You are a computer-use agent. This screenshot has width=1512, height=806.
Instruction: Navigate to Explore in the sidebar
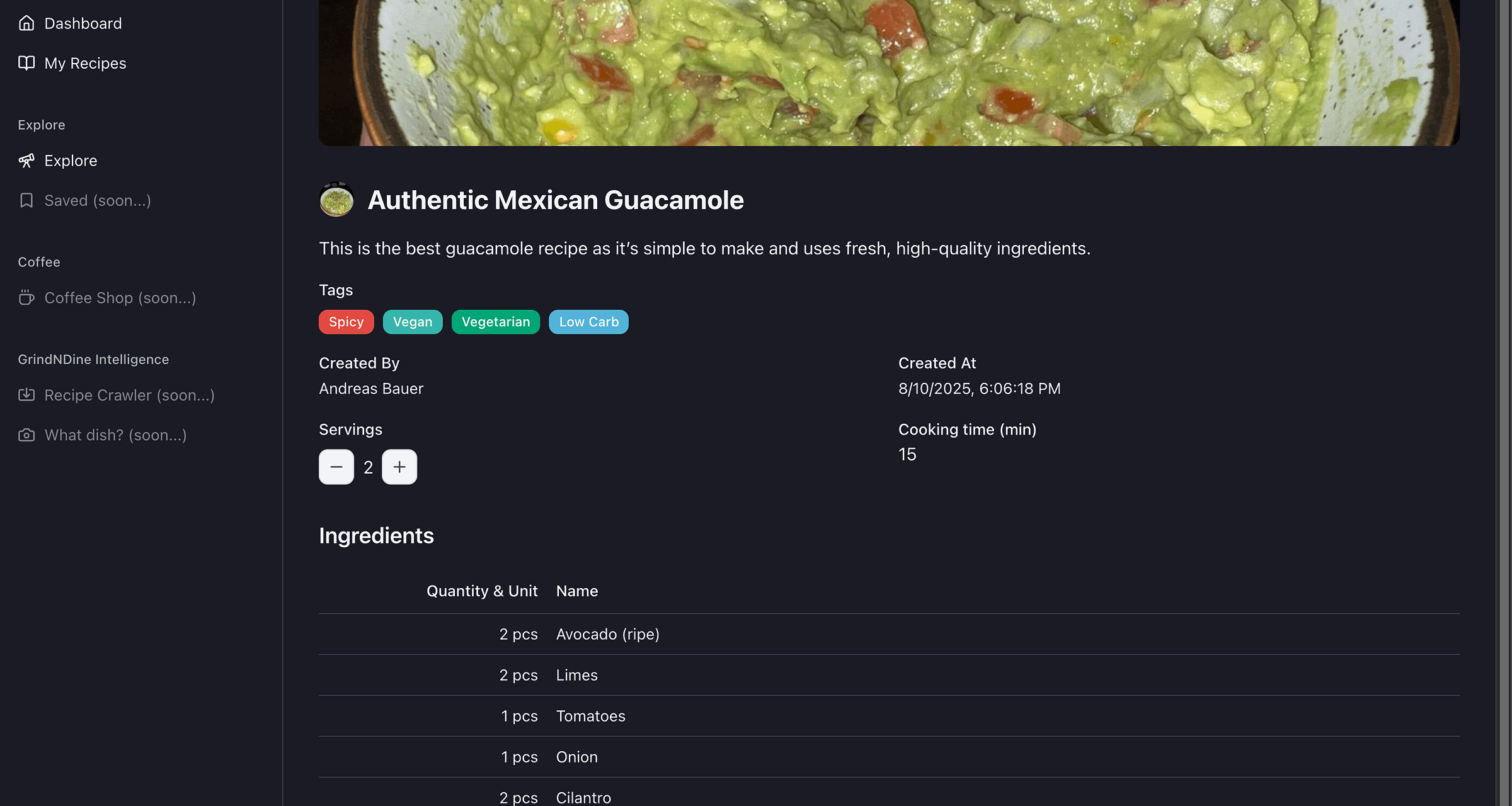click(70, 161)
